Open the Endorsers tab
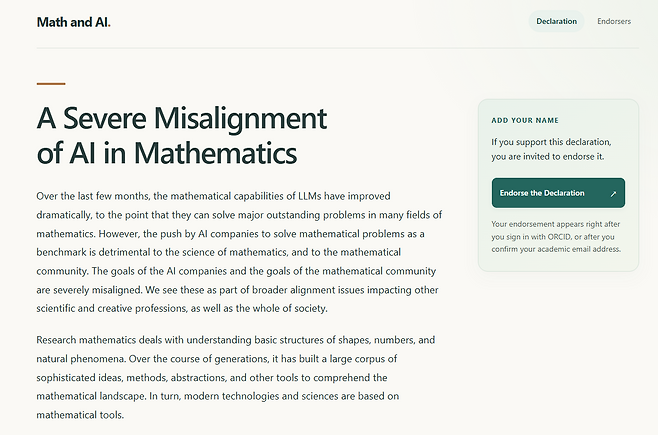Image resolution: width=658 pixels, height=435 pixels. click(x=614, y=21)
